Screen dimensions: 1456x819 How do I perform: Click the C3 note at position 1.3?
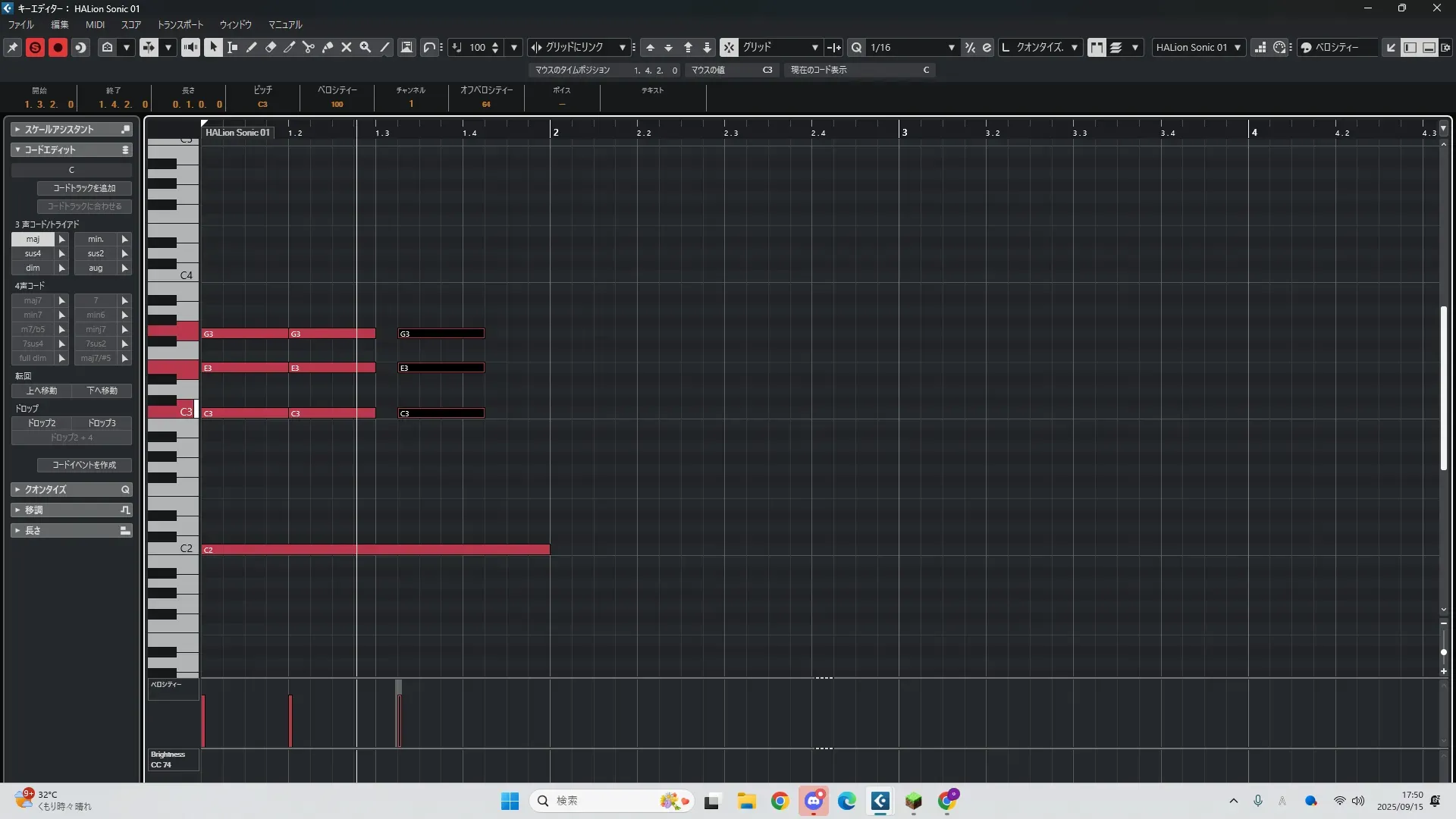[x=441, y=413]
